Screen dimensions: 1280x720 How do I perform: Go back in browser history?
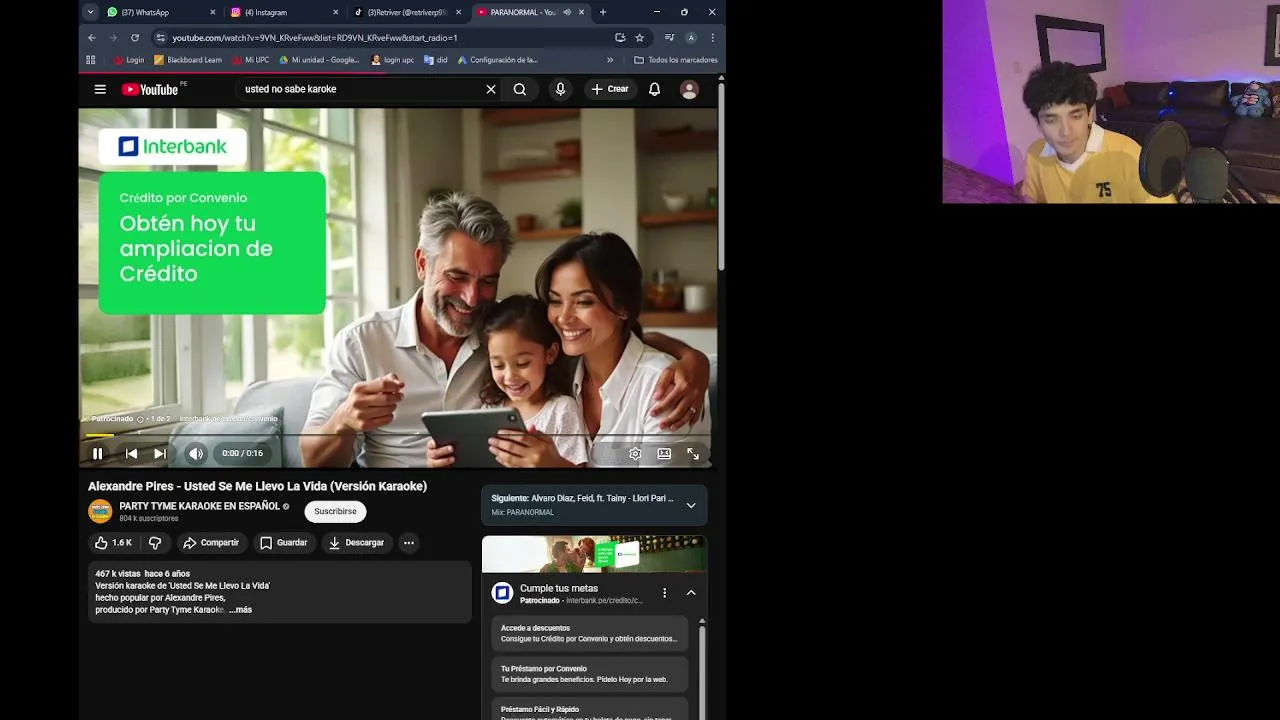click(x=92, y=38)
